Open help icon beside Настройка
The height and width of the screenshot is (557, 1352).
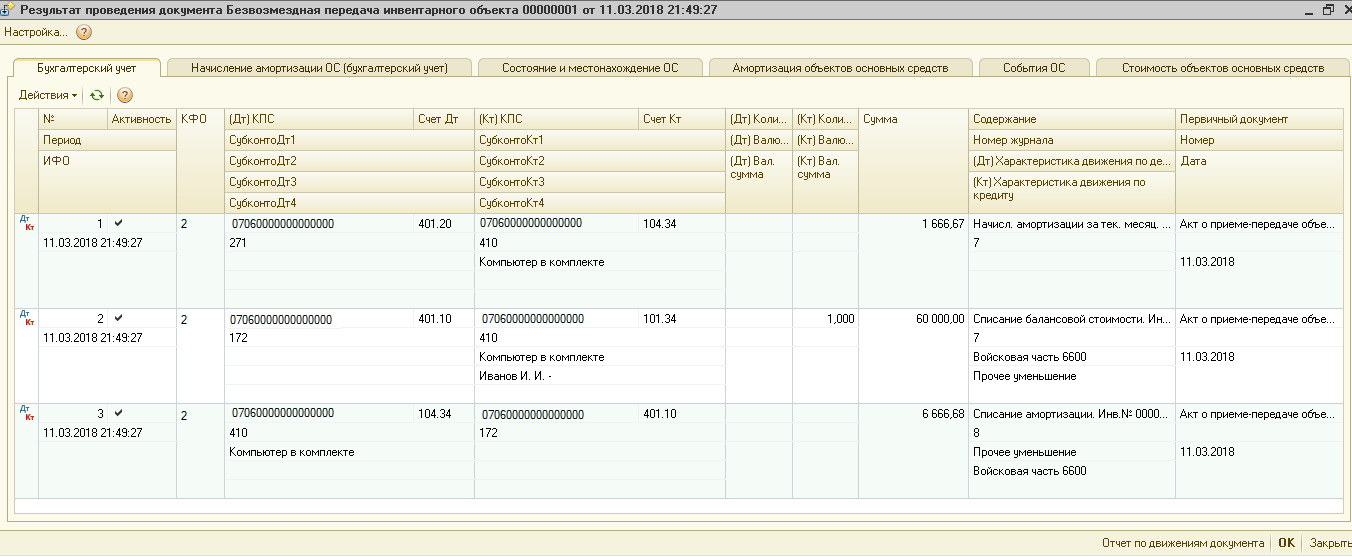click(x=84, y=32)
